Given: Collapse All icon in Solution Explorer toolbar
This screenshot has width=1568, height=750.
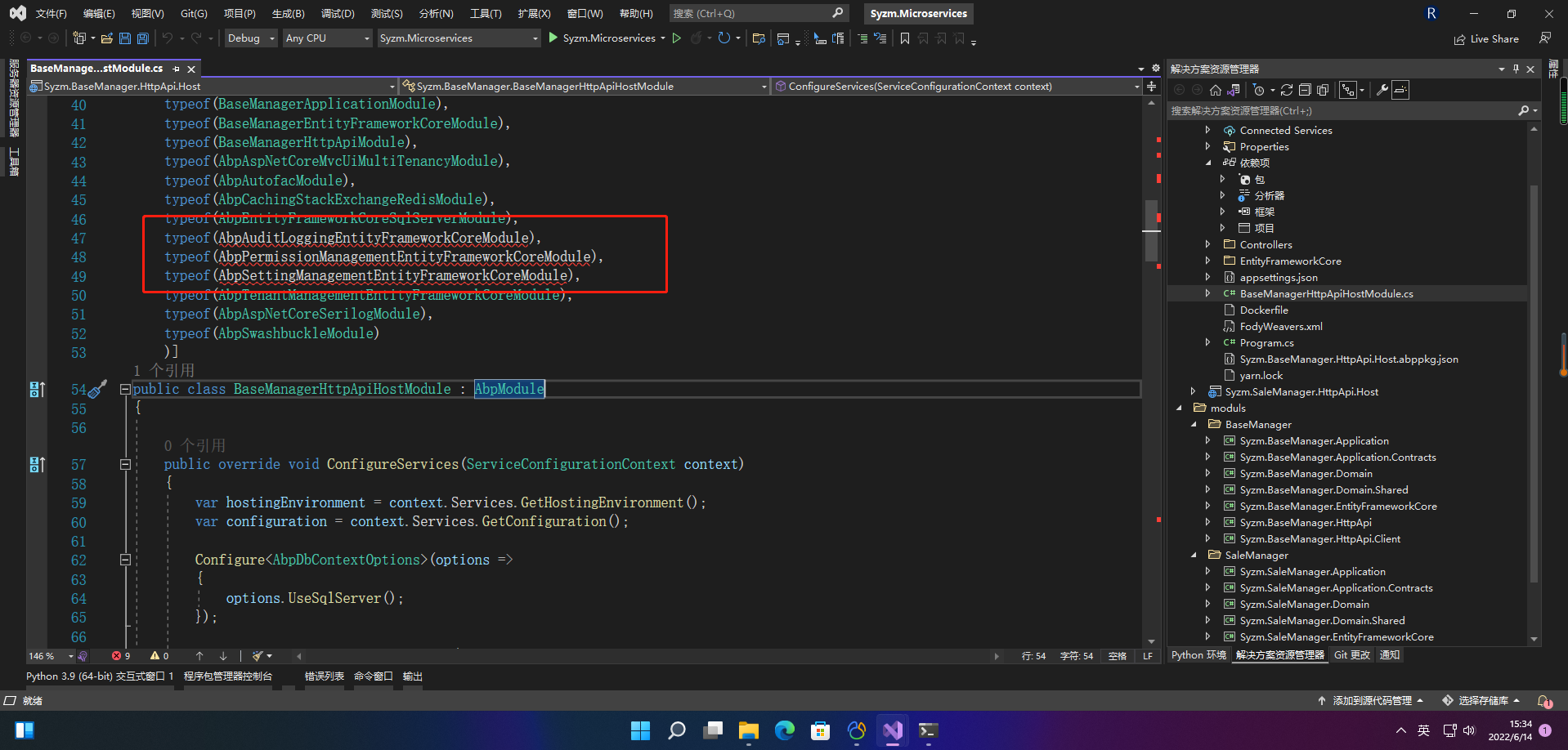Looking at the screenshot, I should 1305,91.
